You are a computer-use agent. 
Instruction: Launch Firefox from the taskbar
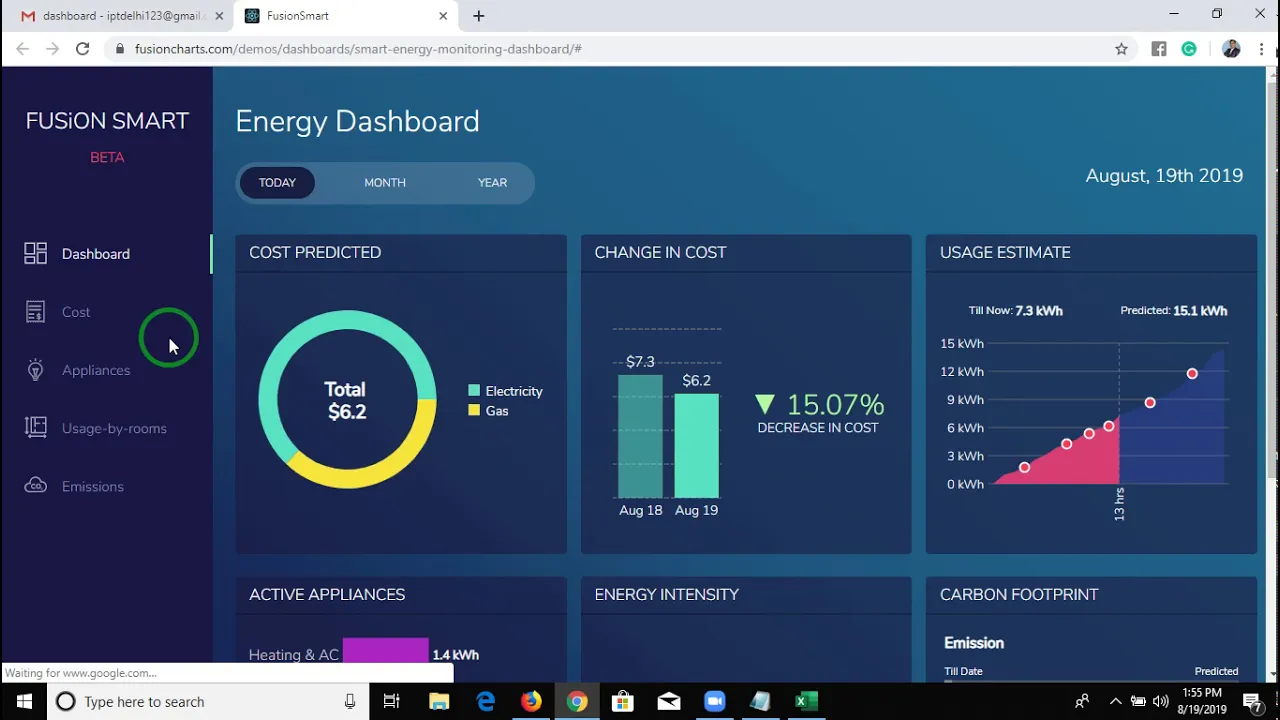point(531,701)
